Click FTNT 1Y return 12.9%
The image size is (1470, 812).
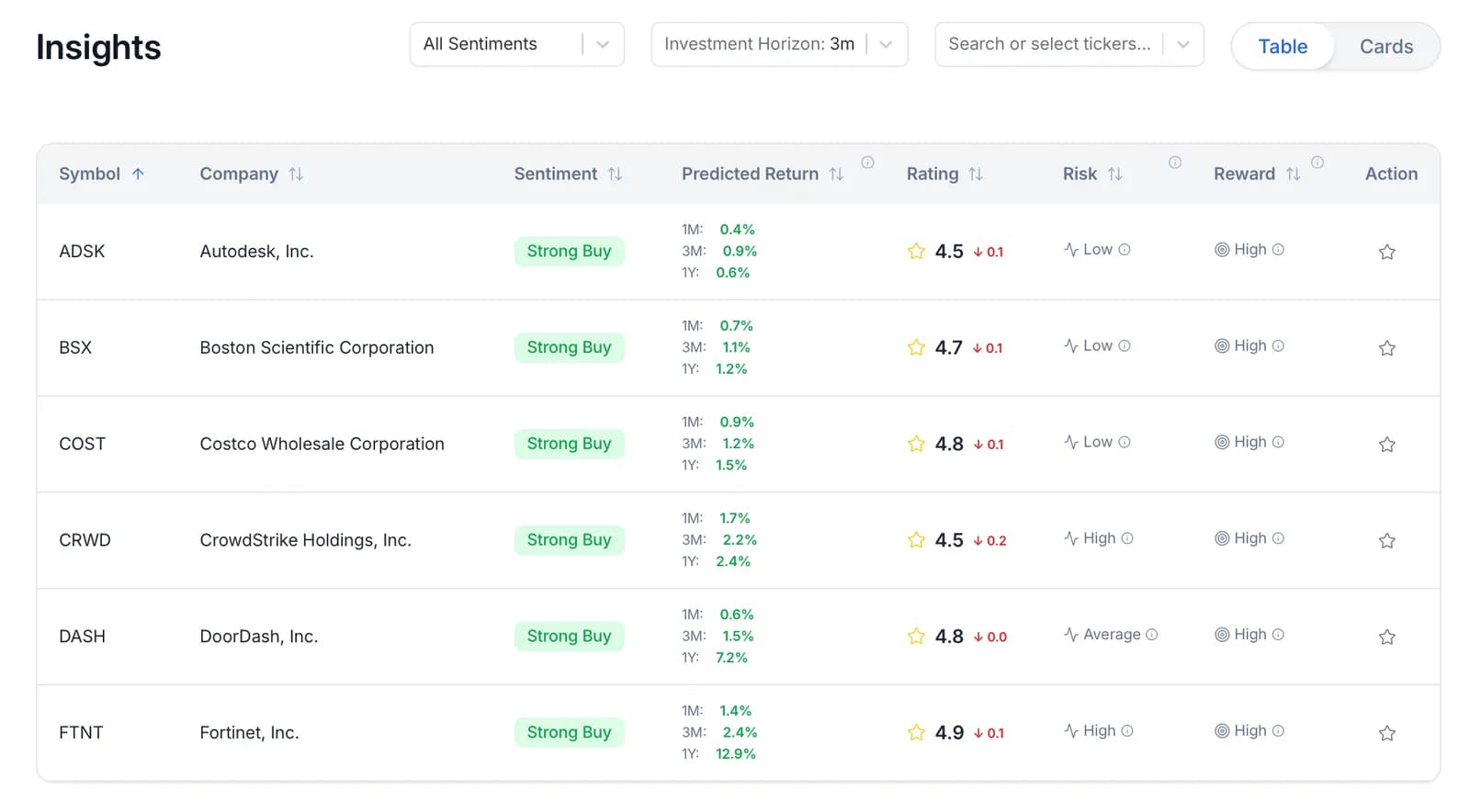736,753
